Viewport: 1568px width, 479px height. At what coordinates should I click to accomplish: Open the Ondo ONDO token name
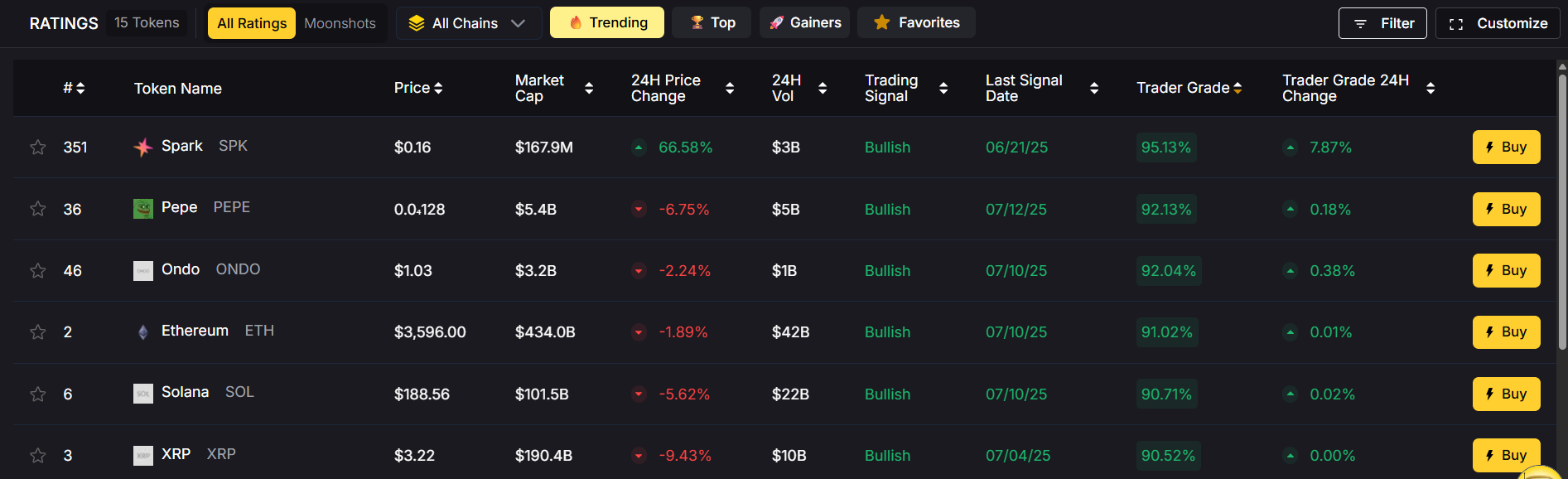(x=210, y=269)
